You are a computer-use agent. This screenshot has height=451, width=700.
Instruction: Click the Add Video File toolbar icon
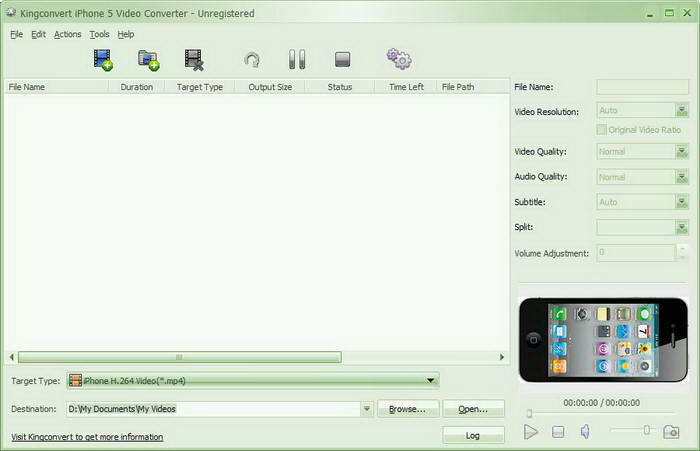[x=103, y=60]
